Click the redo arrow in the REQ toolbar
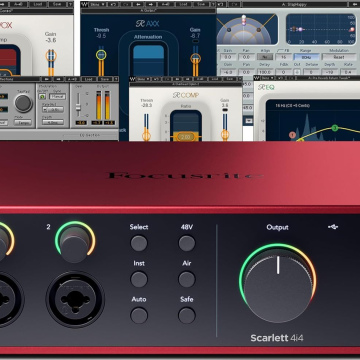This screenshot has height=360, width=360. (292, 78)
